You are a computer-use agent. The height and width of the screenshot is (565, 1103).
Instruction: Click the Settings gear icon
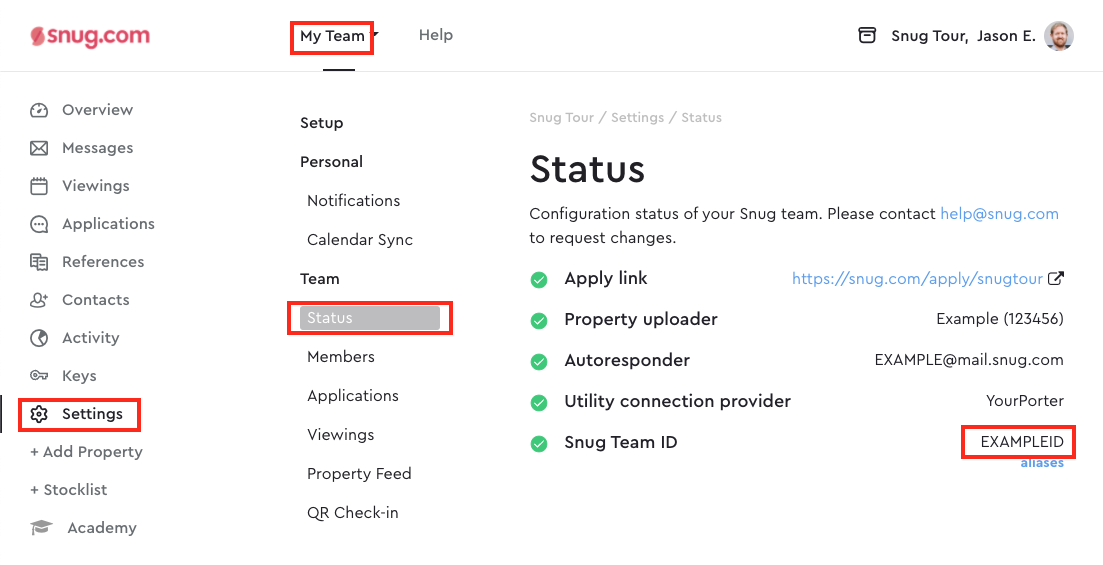tap(39, 414)
